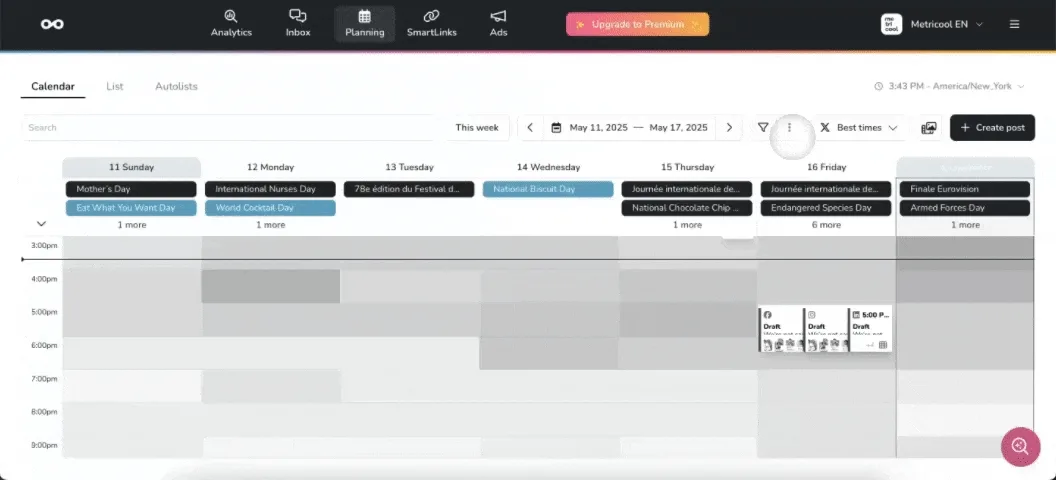Image resolution: width=1056 pixels, height=480 pixels.
Task: Open the three-dot more options menu
Action: (790, 128)
